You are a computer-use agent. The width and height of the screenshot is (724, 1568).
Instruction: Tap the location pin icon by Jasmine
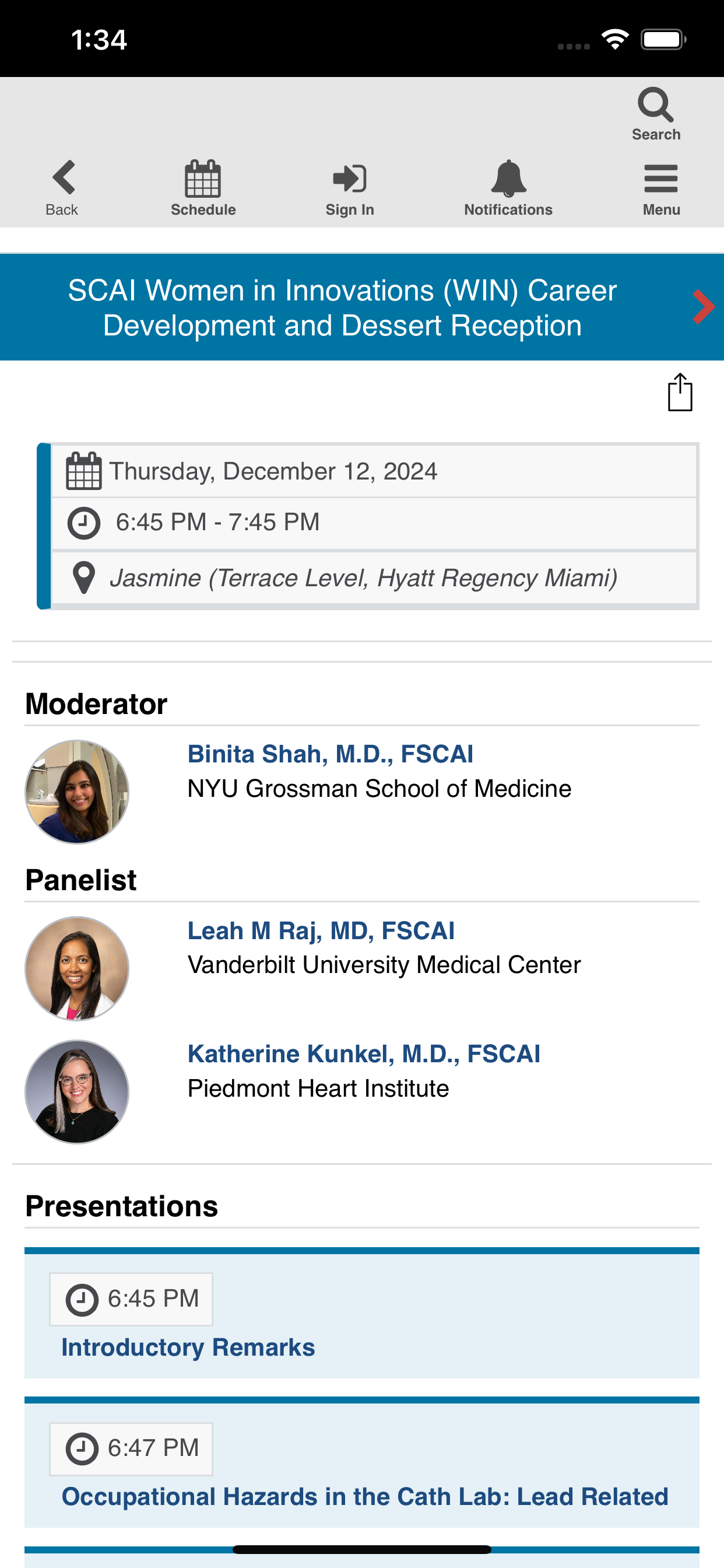[x=84, y=577]
